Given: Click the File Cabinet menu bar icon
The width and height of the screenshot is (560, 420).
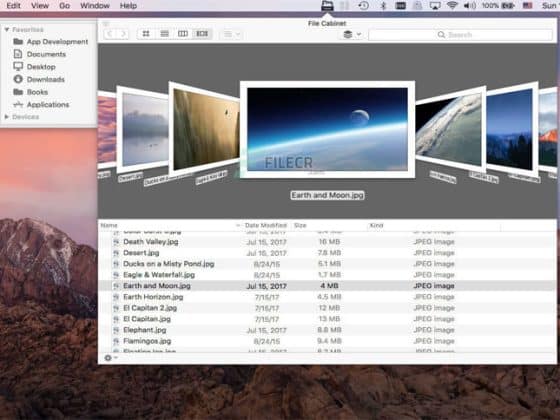Looking at the screenshot, I should tap(327, 5).
